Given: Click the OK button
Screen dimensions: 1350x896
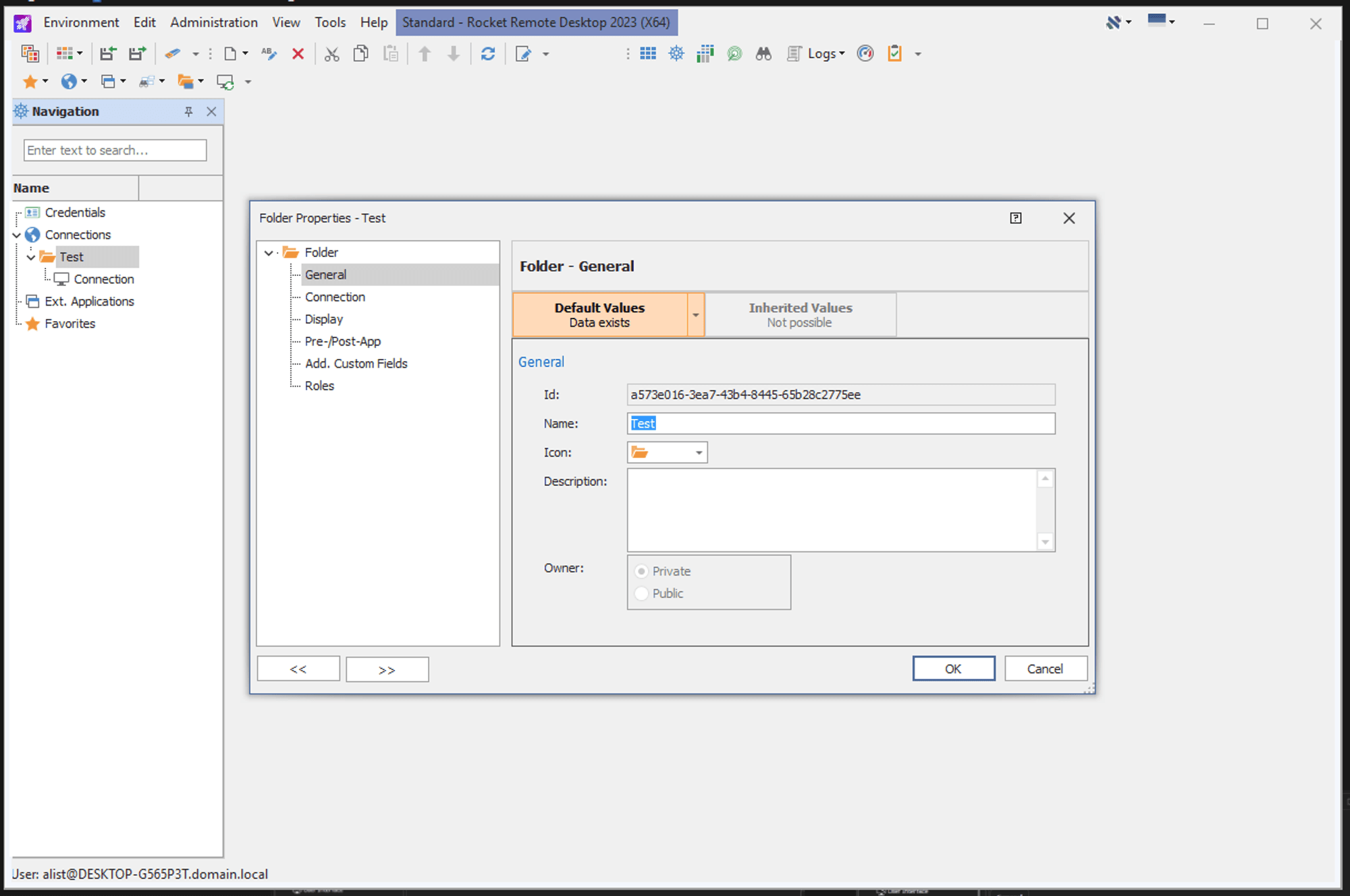Looking at the screenshot, I should 953,669.
